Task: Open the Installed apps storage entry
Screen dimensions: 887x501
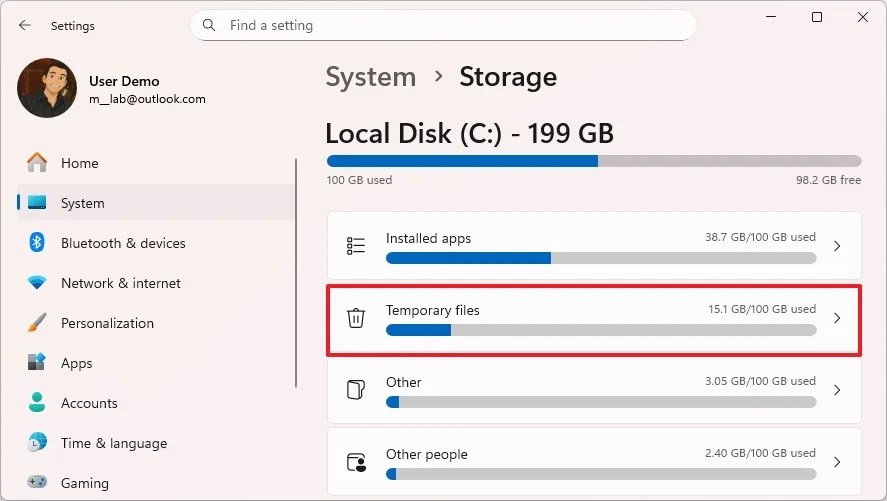Action: [594, 245]
